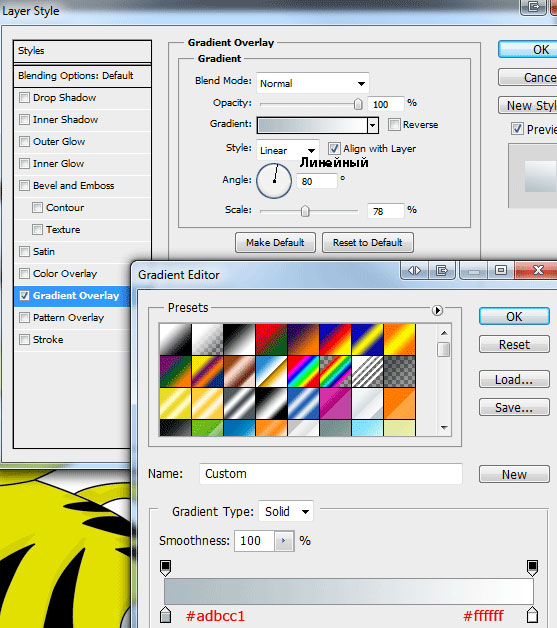Open Blending Options: Default
The height and width of the screenshot is (628, 557).
tap(82, 76)
